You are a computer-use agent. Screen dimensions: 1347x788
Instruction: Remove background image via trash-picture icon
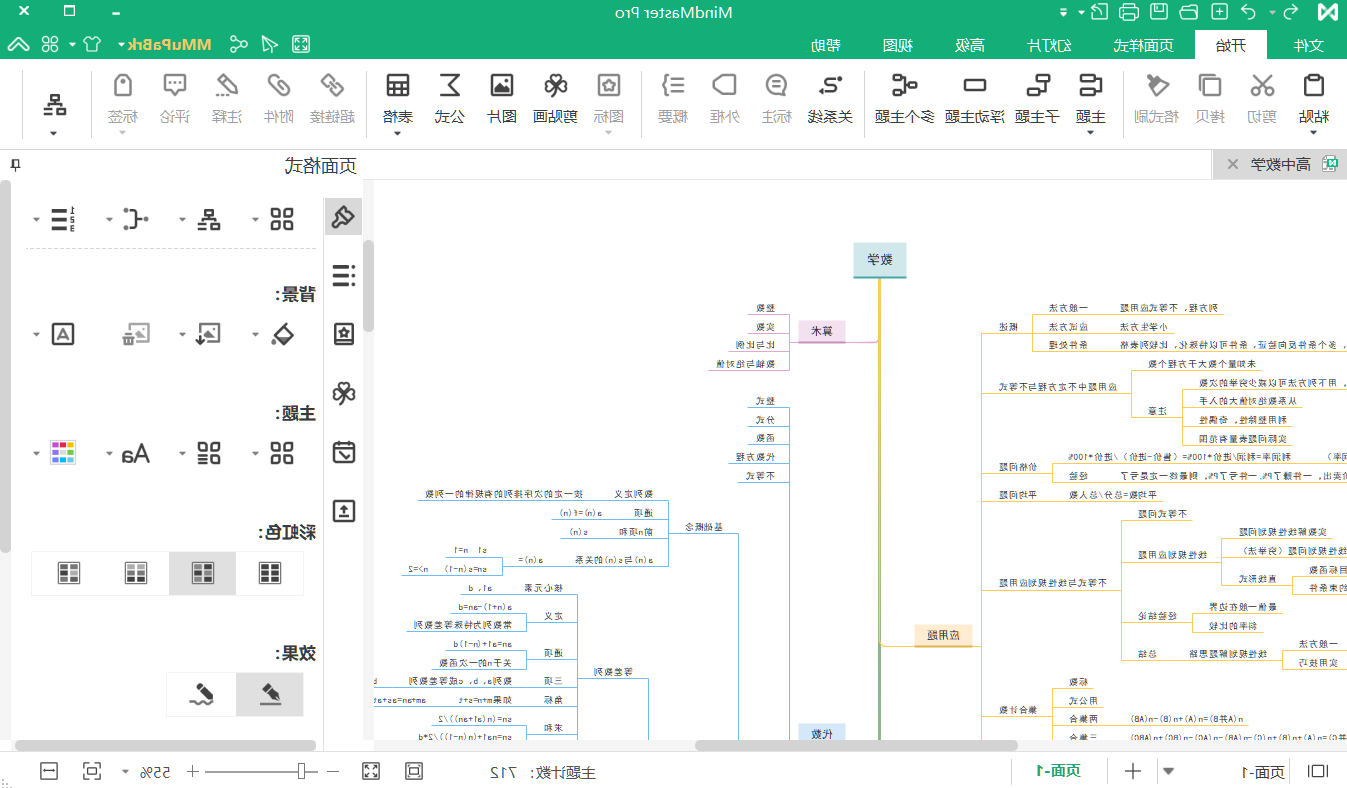coord(136,334)
